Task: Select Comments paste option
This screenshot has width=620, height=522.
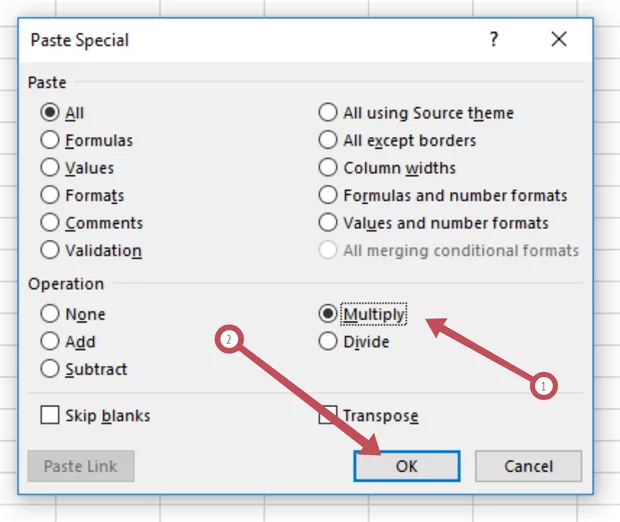Action: pyautogui.click(x=50, y=223)
